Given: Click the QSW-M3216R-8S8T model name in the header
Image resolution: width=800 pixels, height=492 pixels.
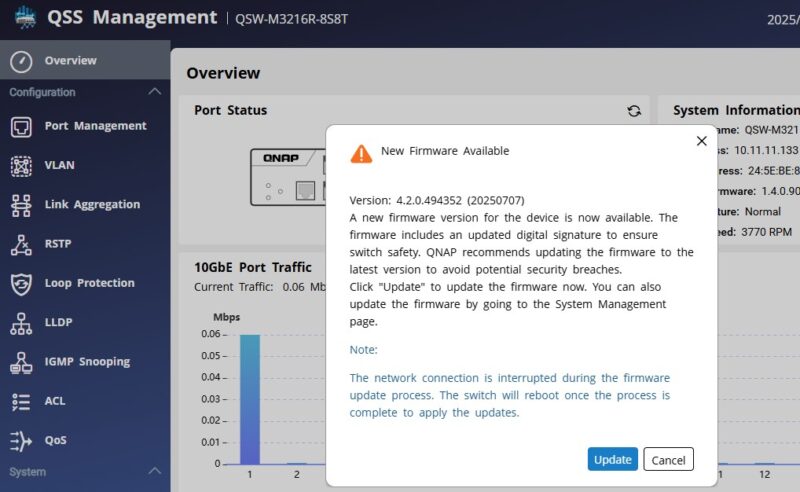Looking at the screenshot, I should pos(291,19).
